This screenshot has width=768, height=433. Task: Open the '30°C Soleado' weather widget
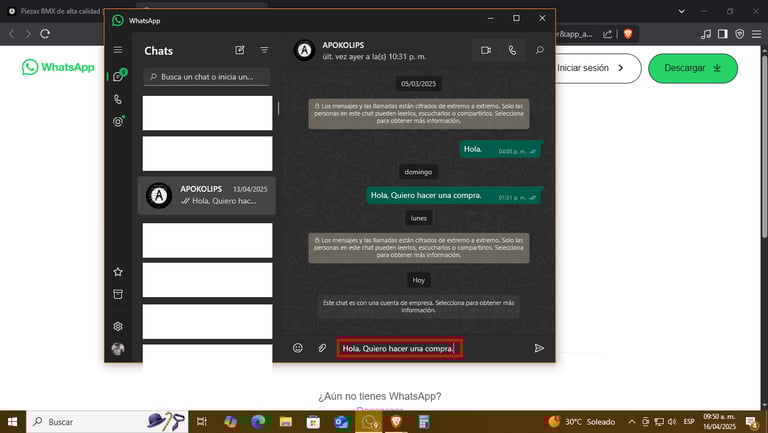(581, 422)
